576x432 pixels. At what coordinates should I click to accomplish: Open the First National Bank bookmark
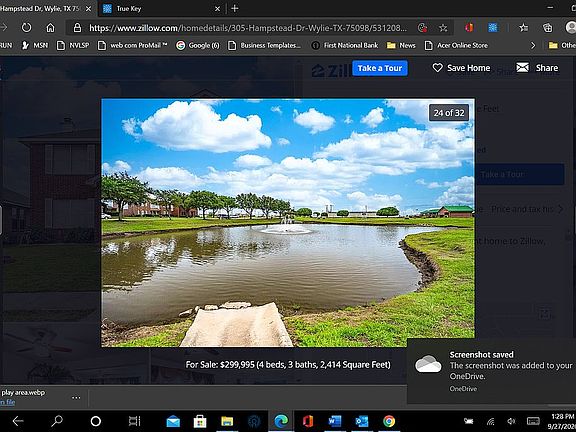pos(345,46)
